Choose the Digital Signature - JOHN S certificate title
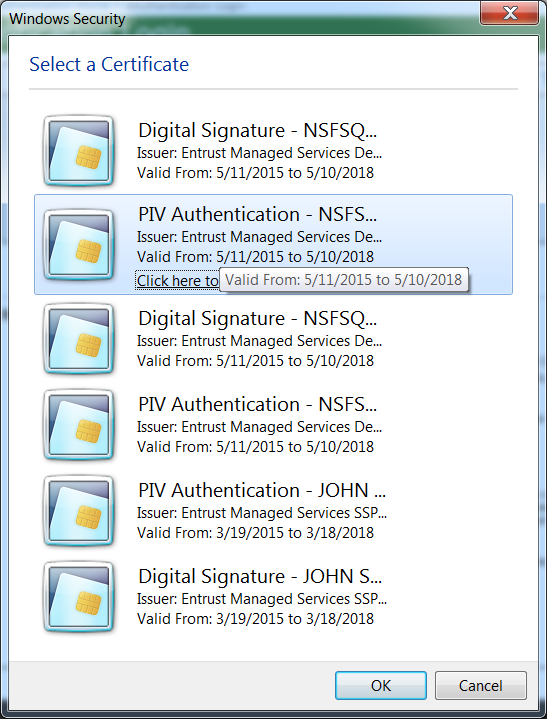Screen dimensions: 547x719 [x=260, y=576]
